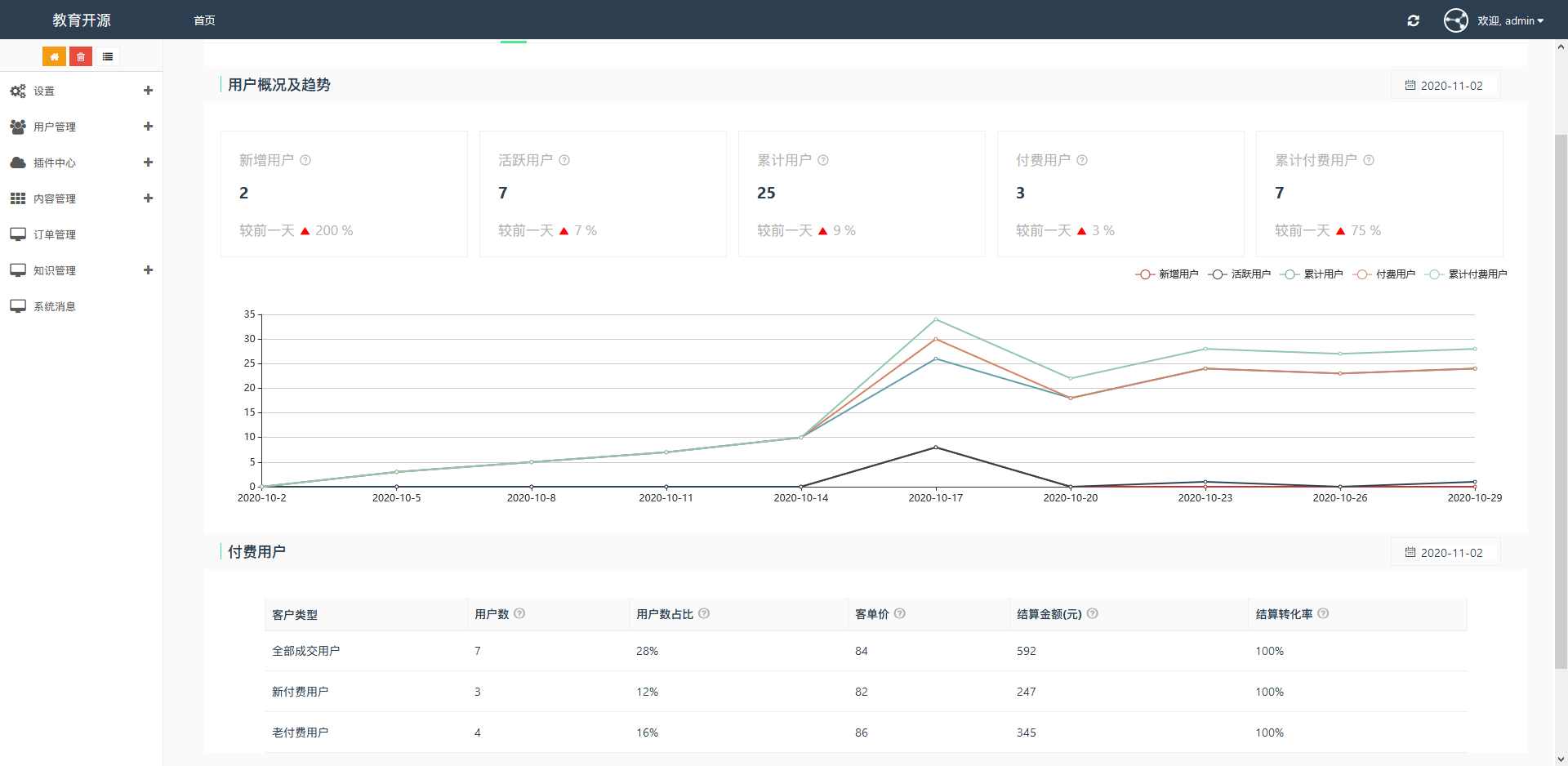Image resolution: width=1568 pixels, height=766 pixels.
Task: Click help icon in 用户数 column header
Action: (519, 613)
